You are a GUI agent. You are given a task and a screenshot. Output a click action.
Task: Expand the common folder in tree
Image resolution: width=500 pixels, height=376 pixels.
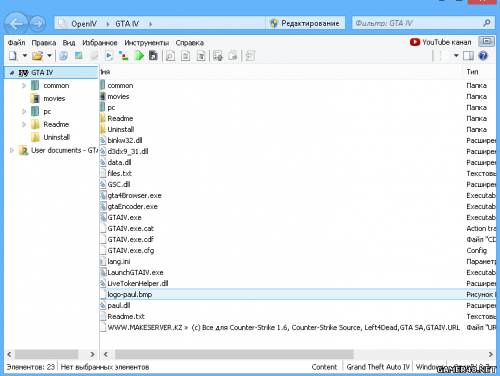(x=24, y=86)
